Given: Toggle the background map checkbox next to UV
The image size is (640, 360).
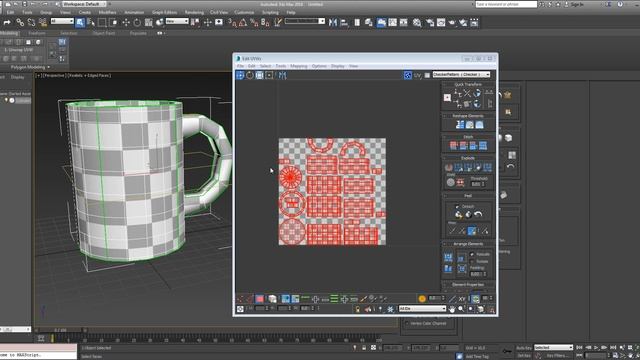Looking at the screenshot, I should [x=427, y=75].
